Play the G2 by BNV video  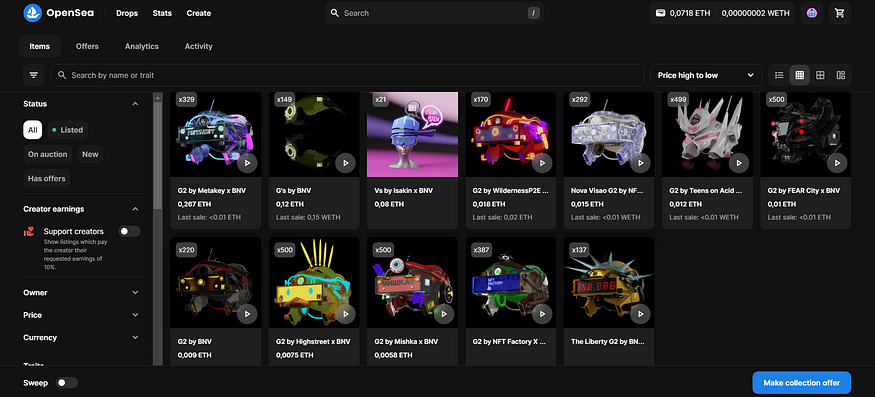click(x=247, y=314)
